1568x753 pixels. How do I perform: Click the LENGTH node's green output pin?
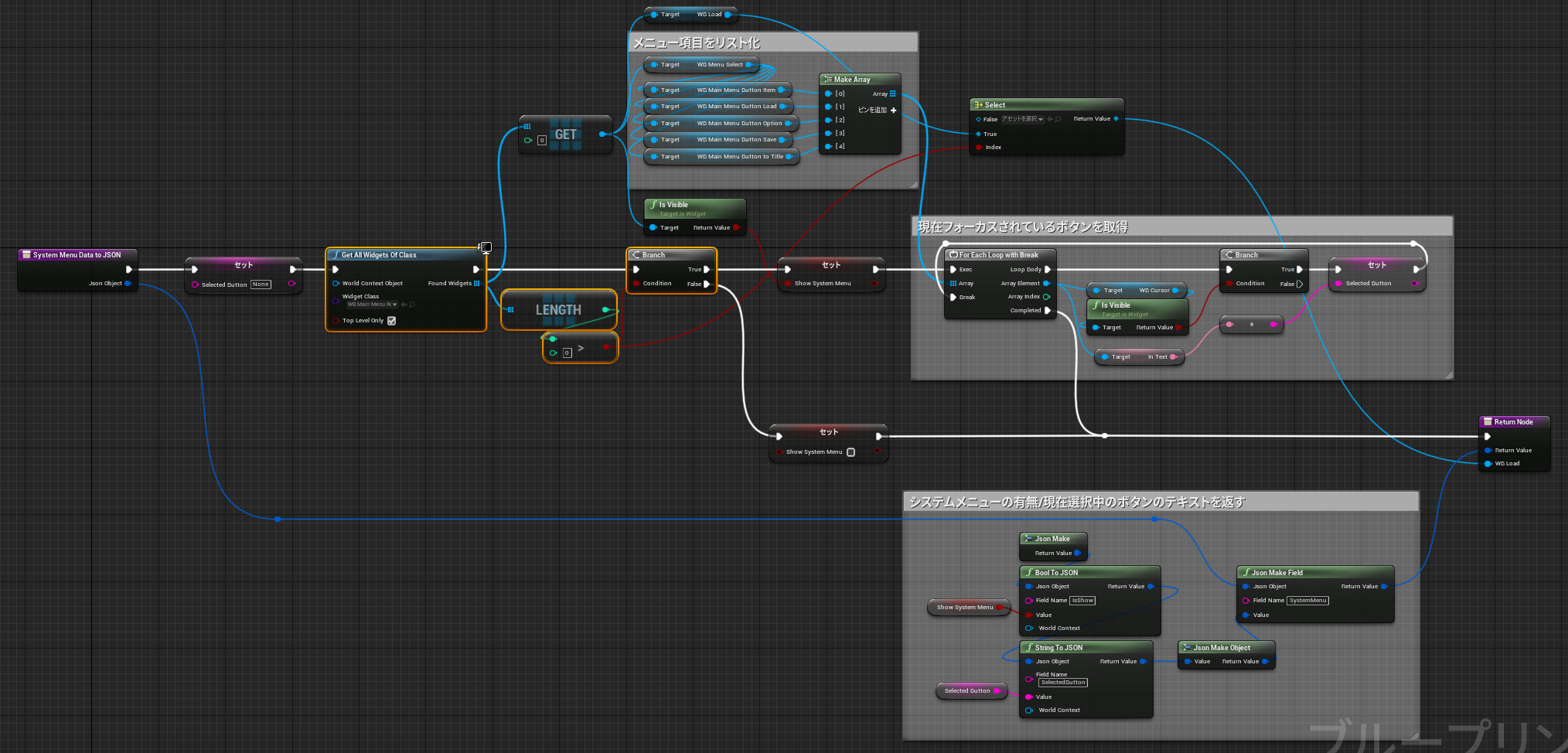click(x=605, y=310)
